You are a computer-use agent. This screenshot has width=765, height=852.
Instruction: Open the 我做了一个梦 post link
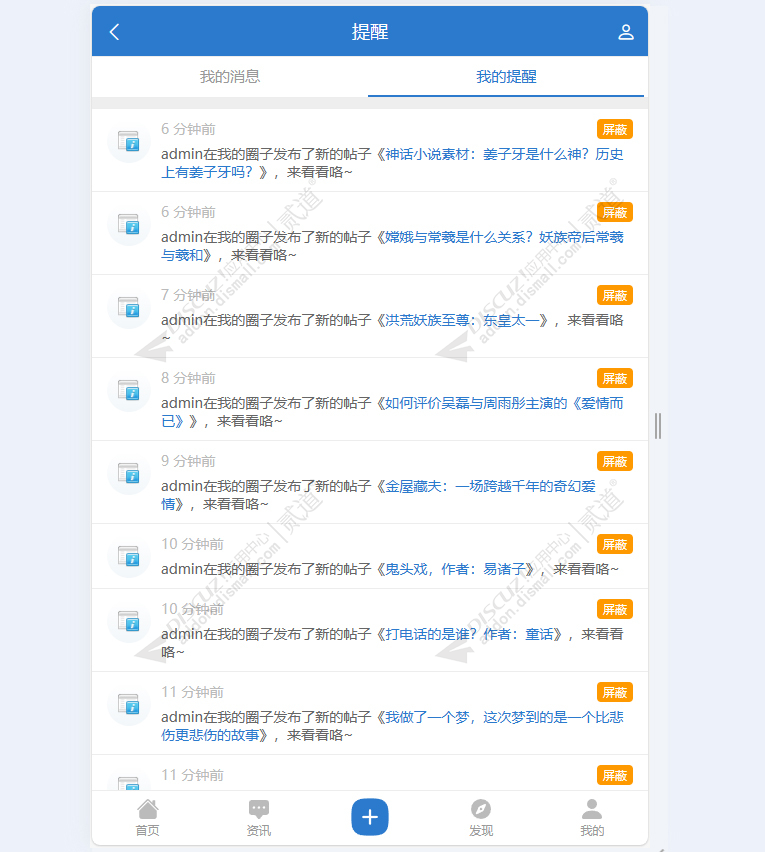[x=504, y=717]
